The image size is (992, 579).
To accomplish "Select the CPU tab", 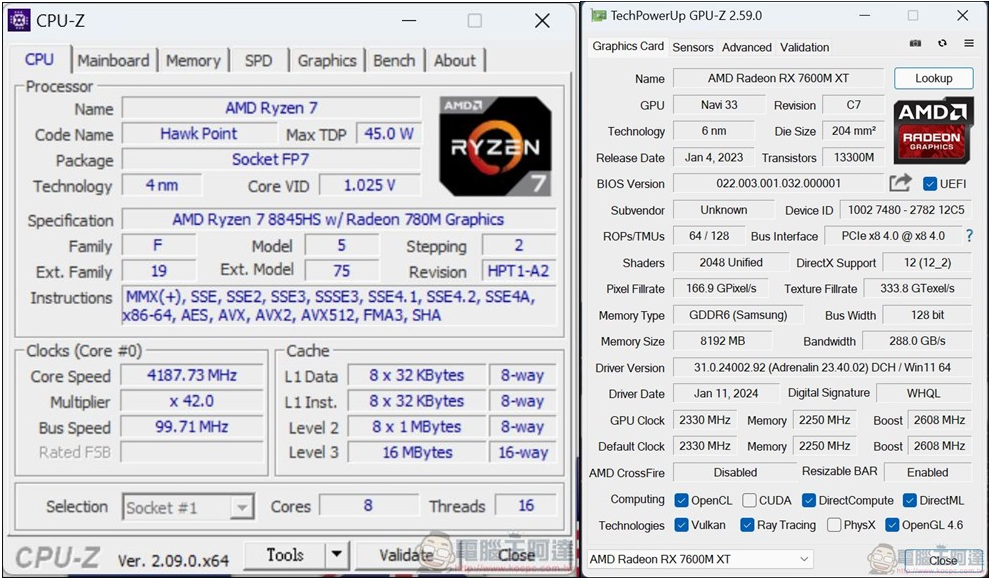I will [x=39, y=59].
